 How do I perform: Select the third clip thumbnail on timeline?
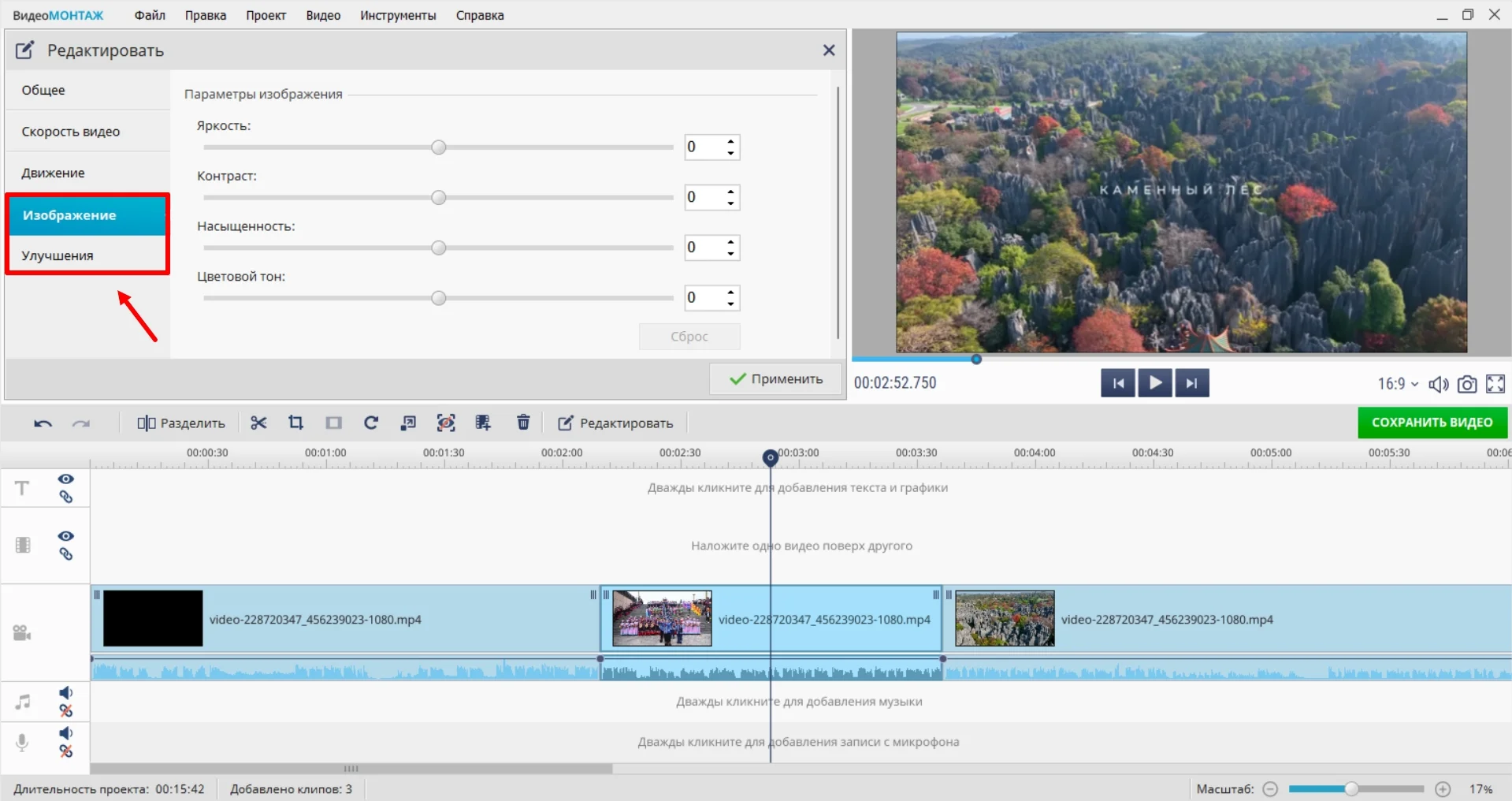[1005, 619]
